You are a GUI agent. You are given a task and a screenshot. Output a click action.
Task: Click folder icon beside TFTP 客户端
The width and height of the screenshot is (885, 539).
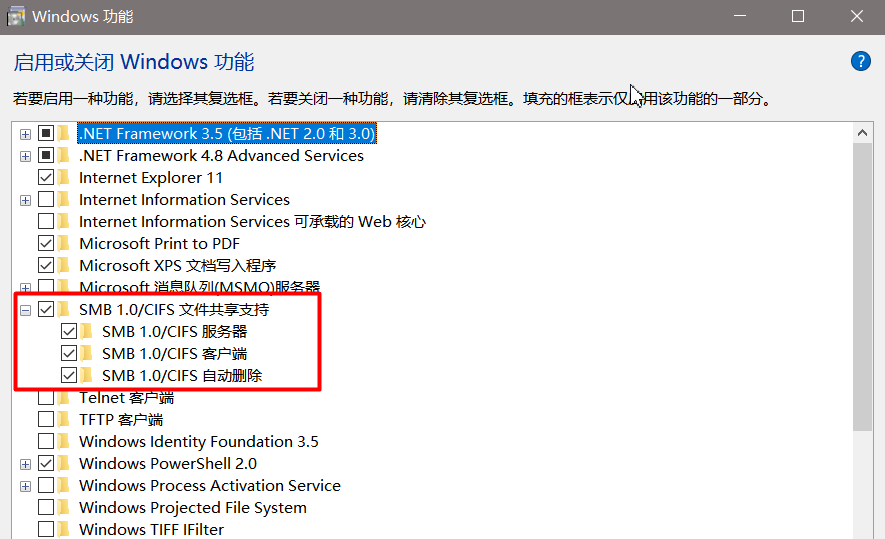pyautogui.click(x=63, y=420)
